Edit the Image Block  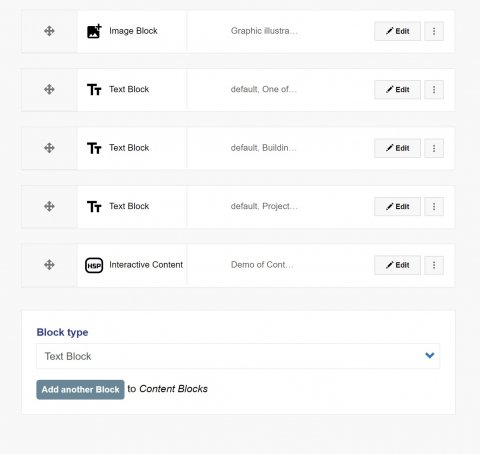tap(397, 31)
